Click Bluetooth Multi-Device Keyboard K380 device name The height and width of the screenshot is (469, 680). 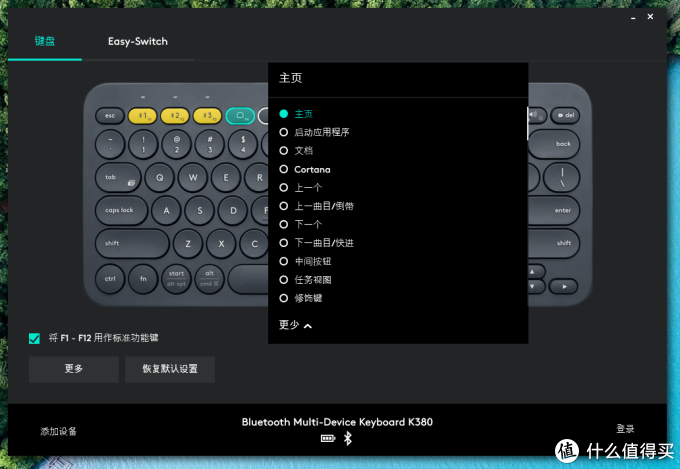[x=337, y=422]
